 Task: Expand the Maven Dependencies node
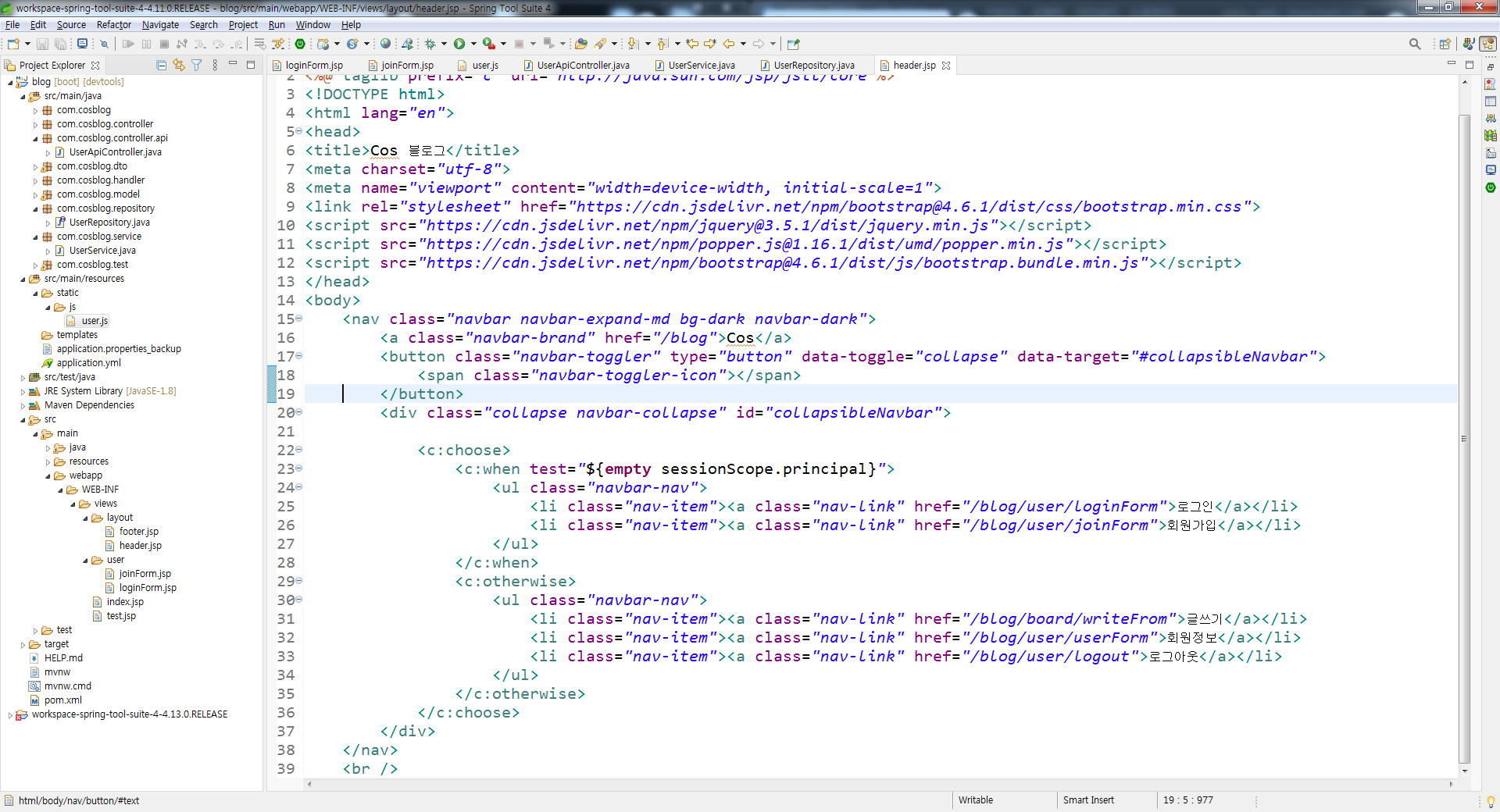tap(23, 405)
